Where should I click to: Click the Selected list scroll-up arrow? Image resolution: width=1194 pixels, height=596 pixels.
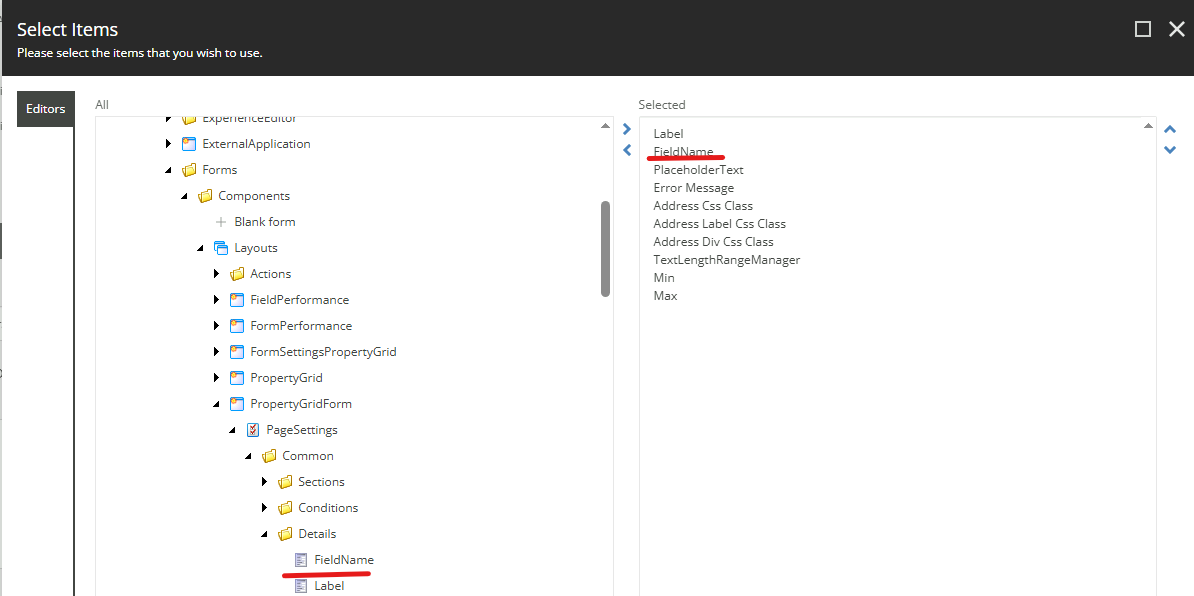1148,126
